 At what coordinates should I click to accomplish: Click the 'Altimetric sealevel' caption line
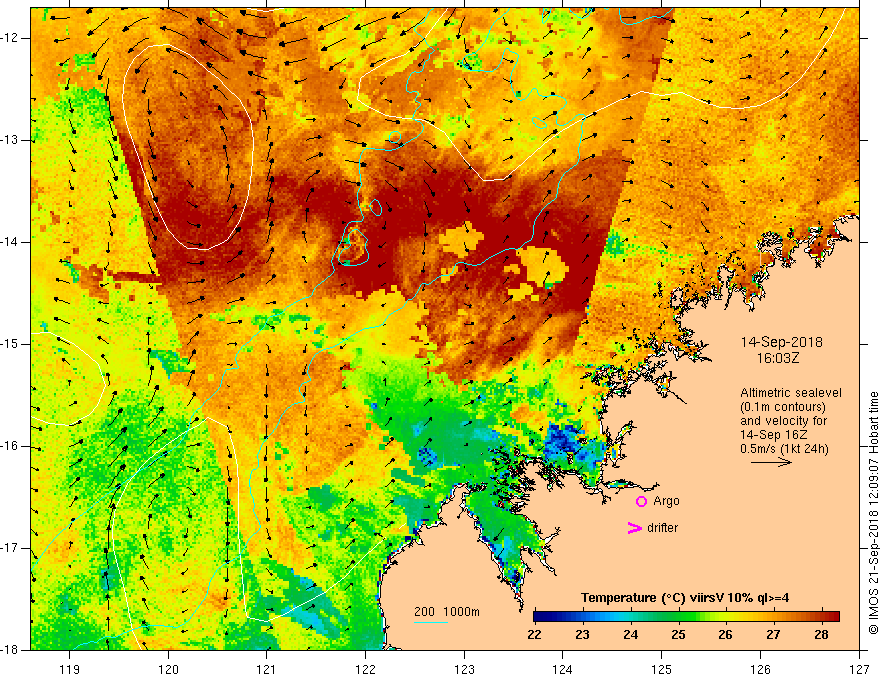[791, 393]
